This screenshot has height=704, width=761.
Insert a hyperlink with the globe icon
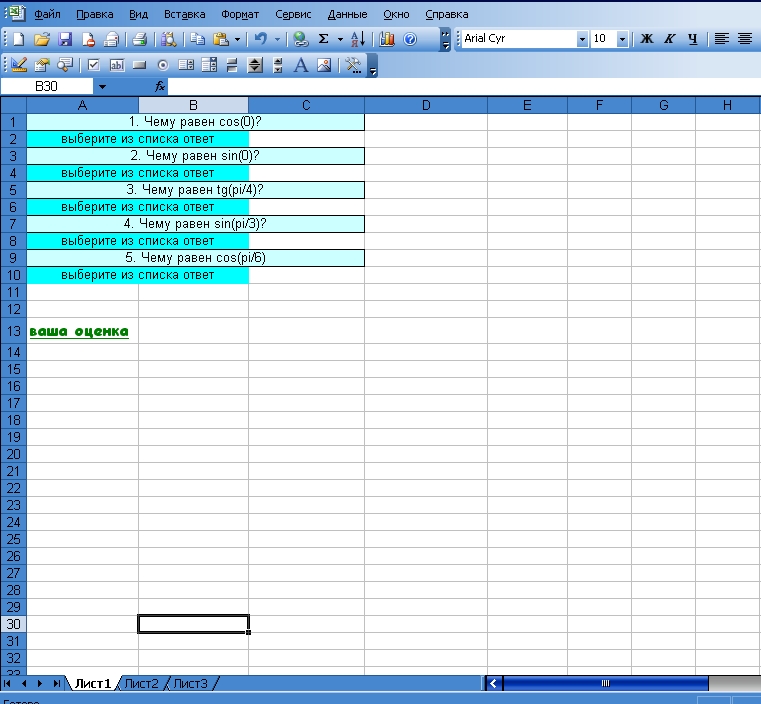click(x=301, y=39)
